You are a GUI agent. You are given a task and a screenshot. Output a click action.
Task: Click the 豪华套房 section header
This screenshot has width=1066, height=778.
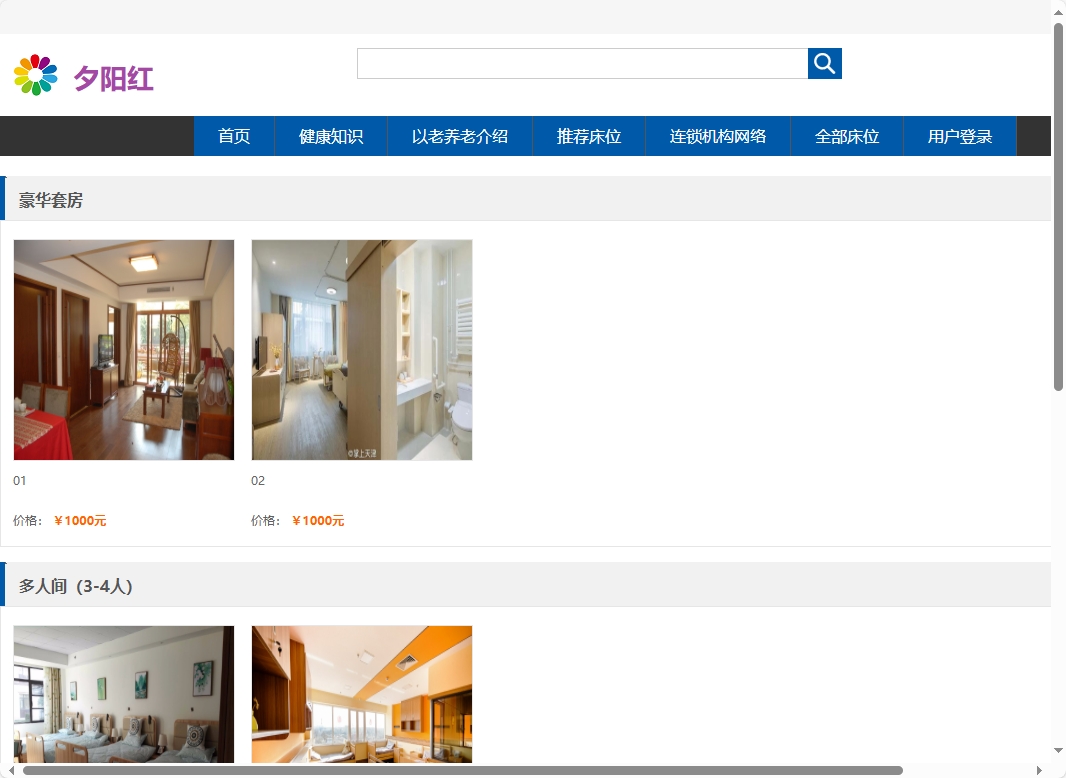pyautogui.click(x=52, y=201)
